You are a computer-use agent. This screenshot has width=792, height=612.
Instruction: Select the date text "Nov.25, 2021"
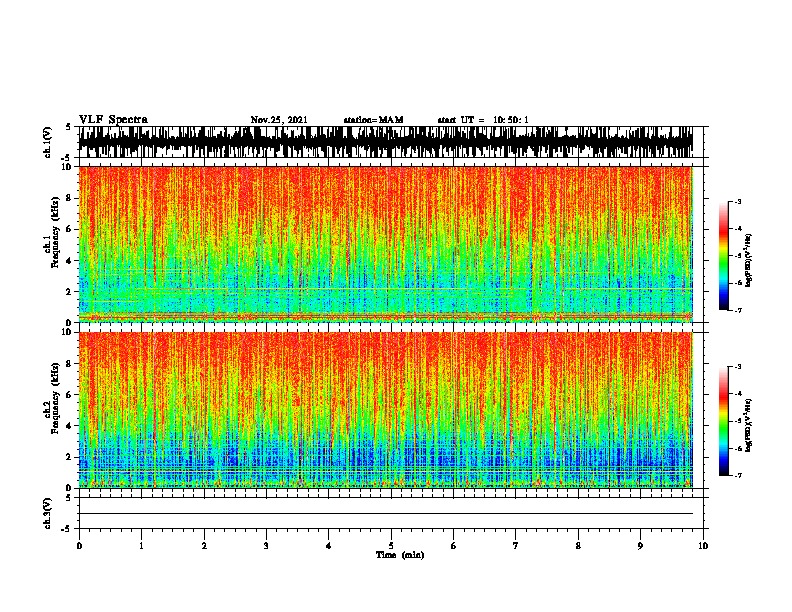pos(279,120)
